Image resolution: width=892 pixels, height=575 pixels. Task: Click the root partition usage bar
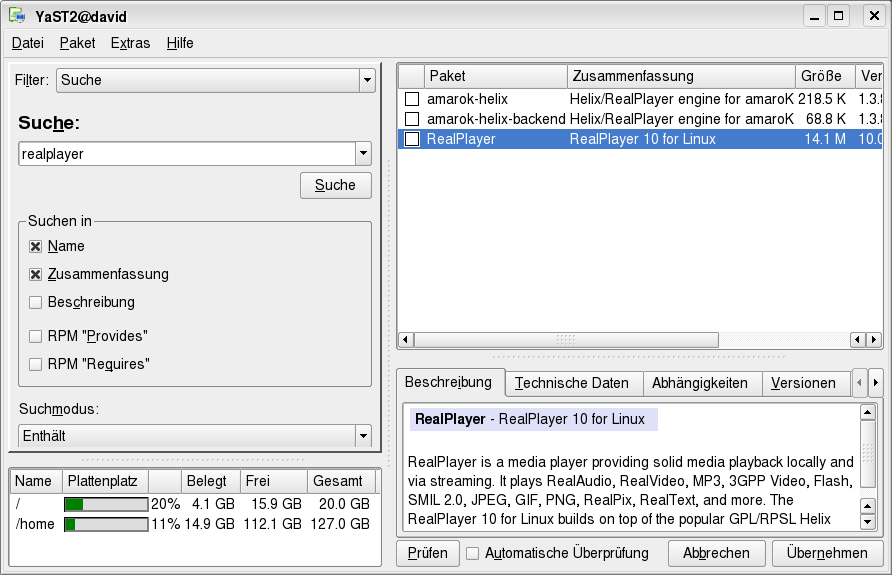click(x=106, y=504)
